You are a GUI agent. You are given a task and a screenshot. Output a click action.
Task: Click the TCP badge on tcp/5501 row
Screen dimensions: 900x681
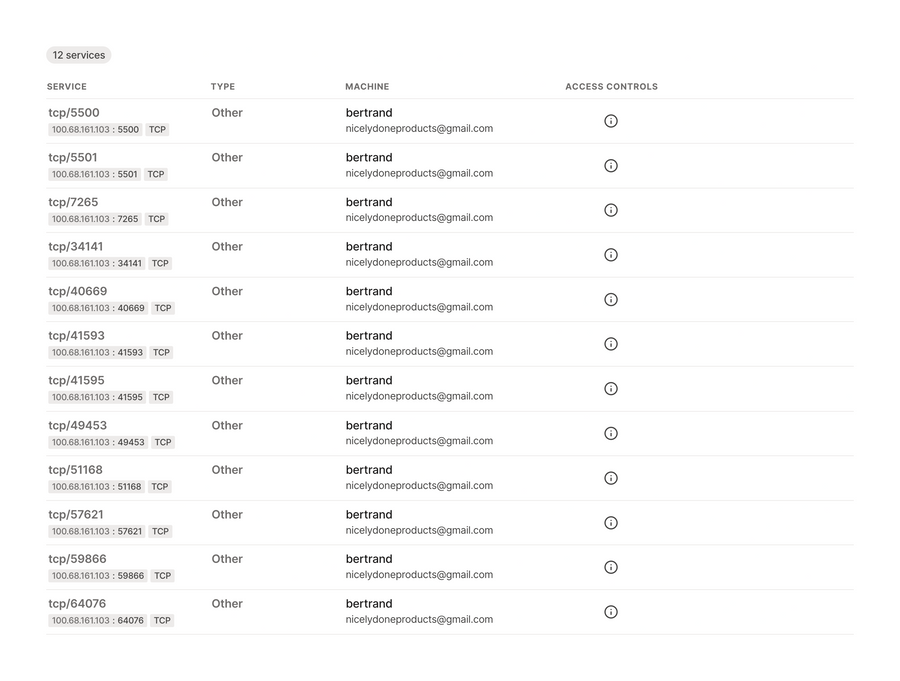pos(155,174)
